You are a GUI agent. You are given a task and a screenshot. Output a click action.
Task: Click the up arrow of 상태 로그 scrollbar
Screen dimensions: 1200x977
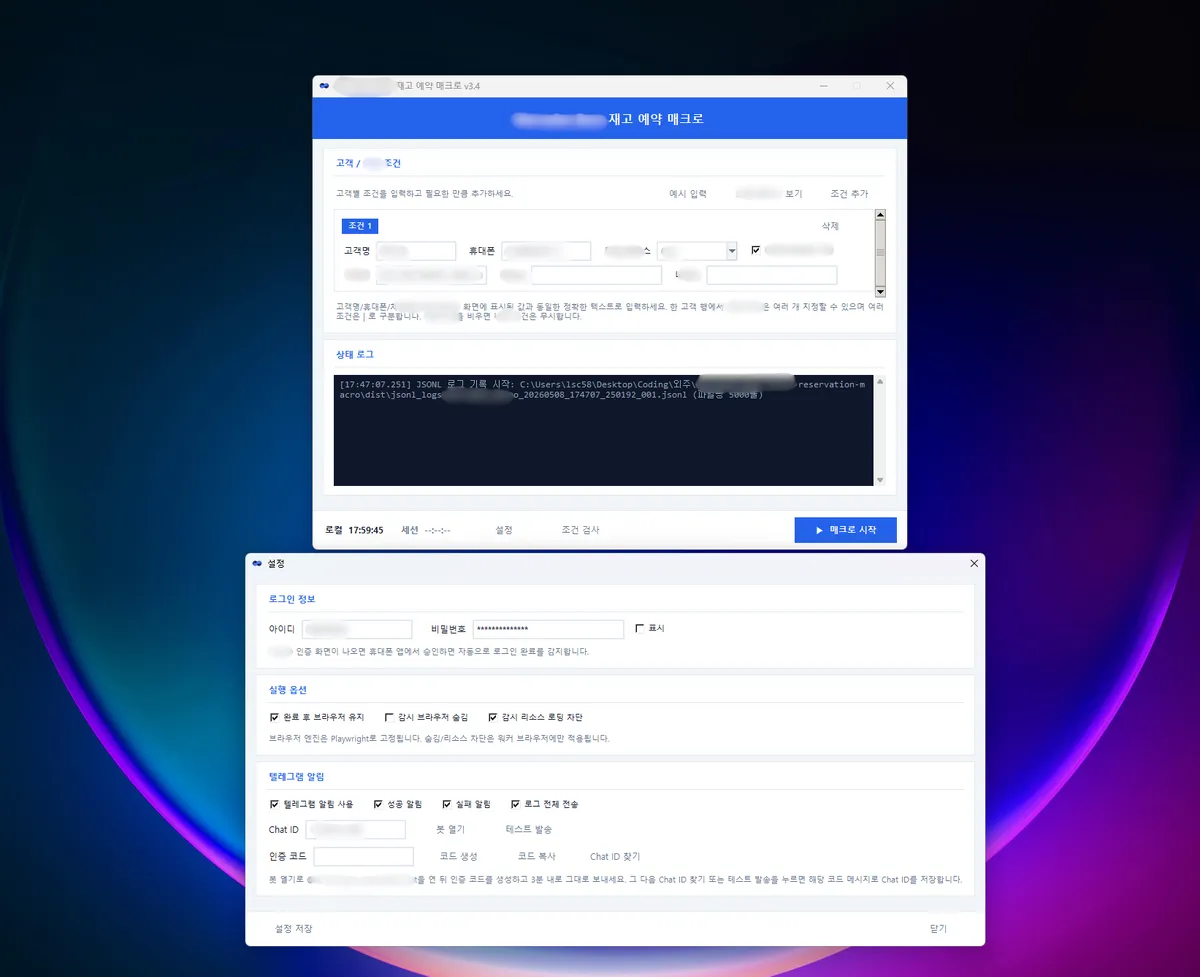pos(880,381)
